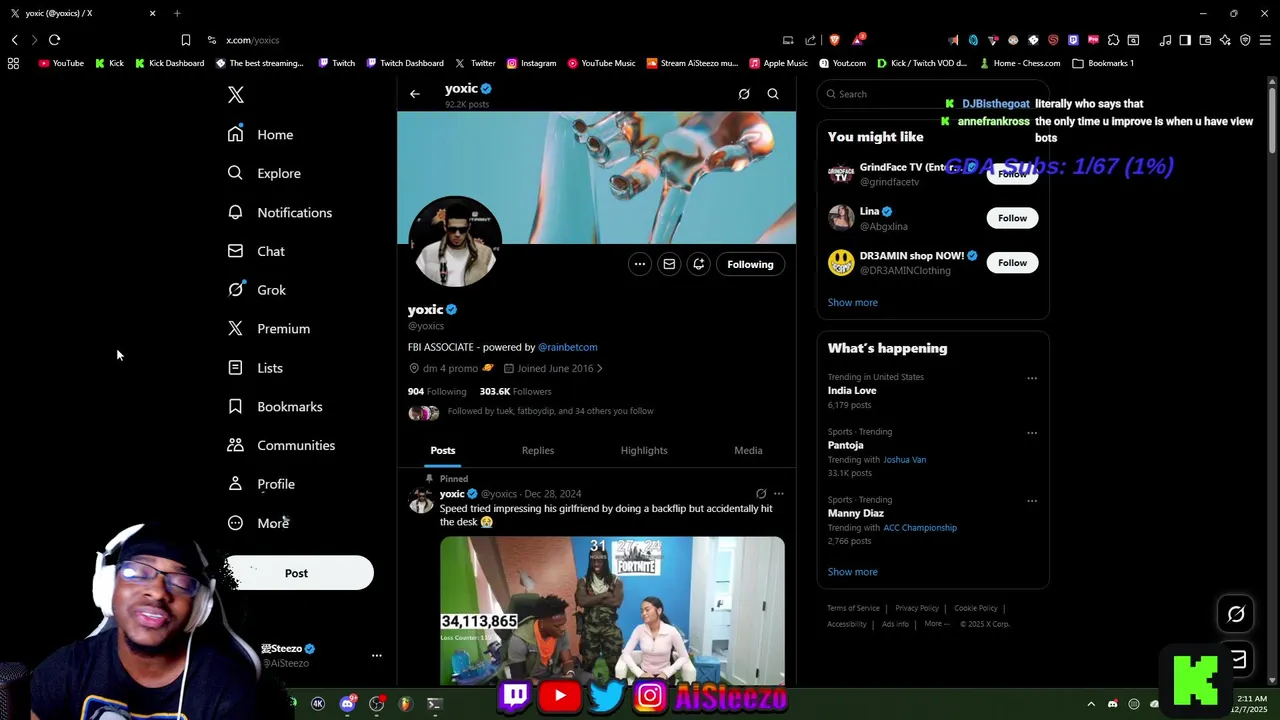Switch to the Replies tab

click(538, 451)
